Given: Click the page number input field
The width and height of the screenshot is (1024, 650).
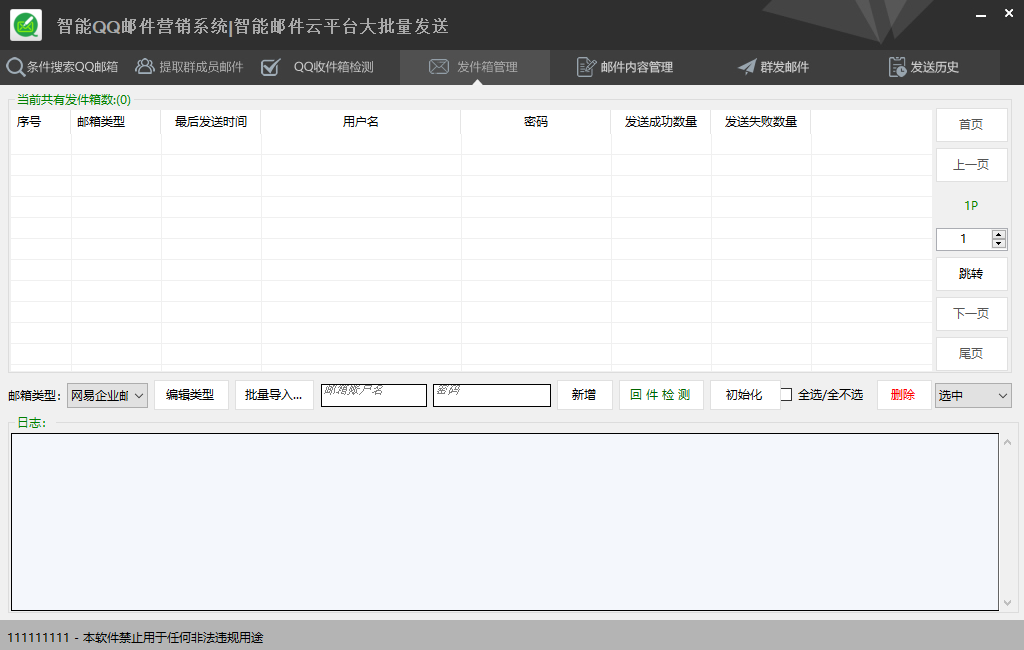Looking at the screenshot, I should pos(964,239).
